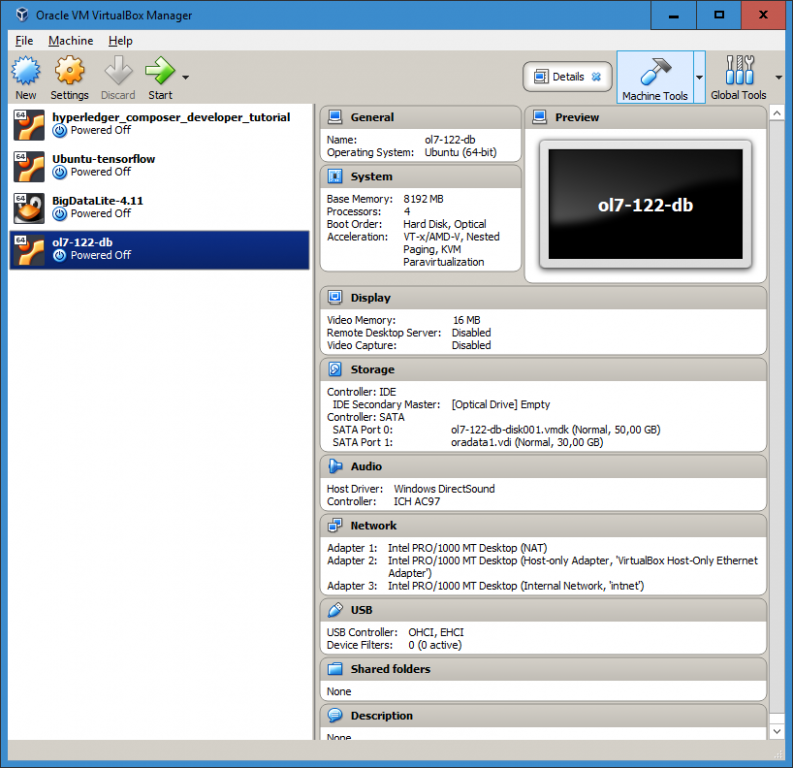
Task: Open the Machine menu
Action: (x=71, y=41)
